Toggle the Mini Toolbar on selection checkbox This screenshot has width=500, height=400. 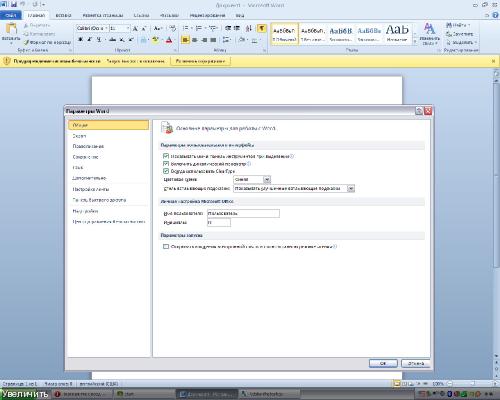click(166, 156)
